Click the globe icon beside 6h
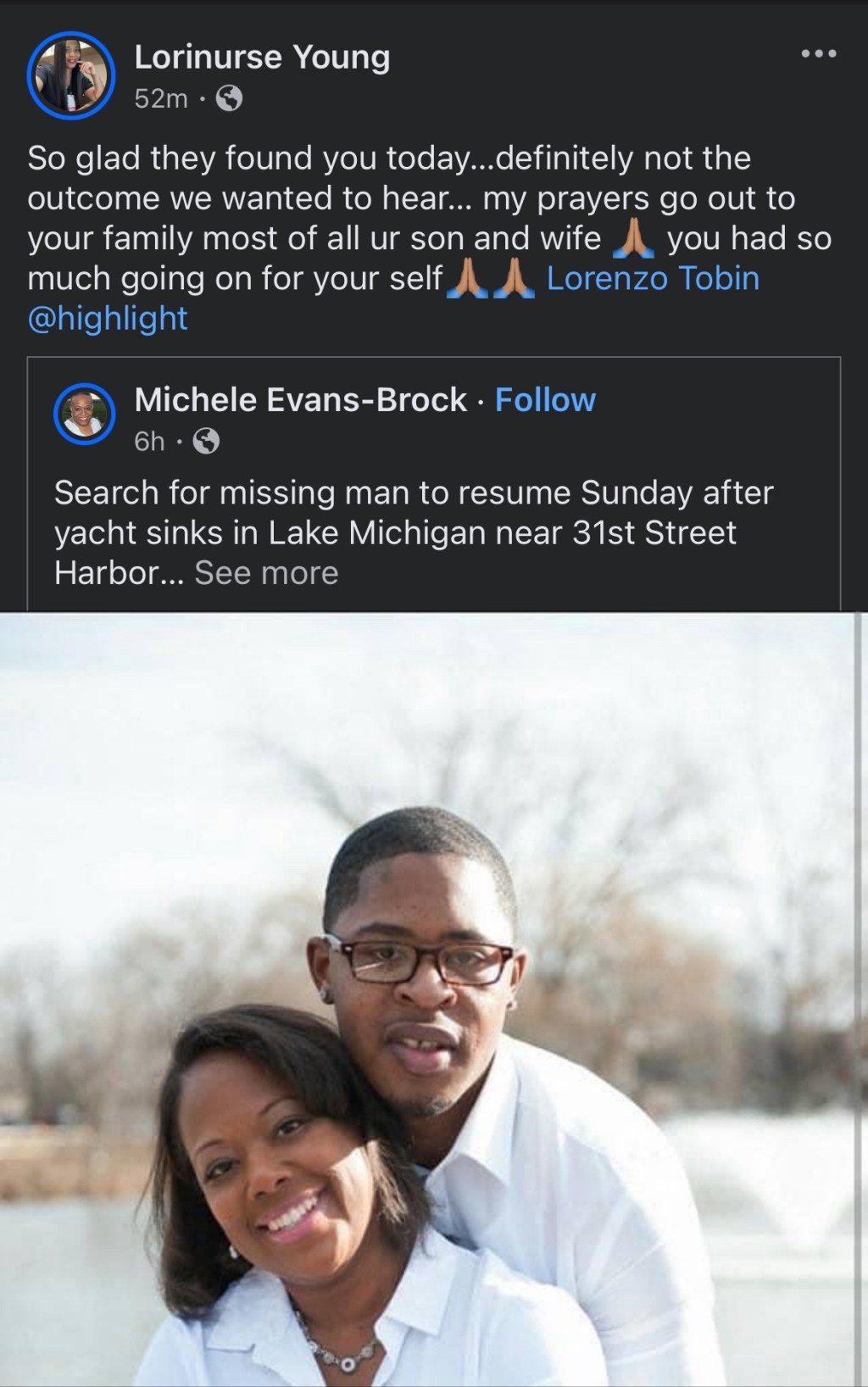Screen dimensions: 868x1387 206,442
